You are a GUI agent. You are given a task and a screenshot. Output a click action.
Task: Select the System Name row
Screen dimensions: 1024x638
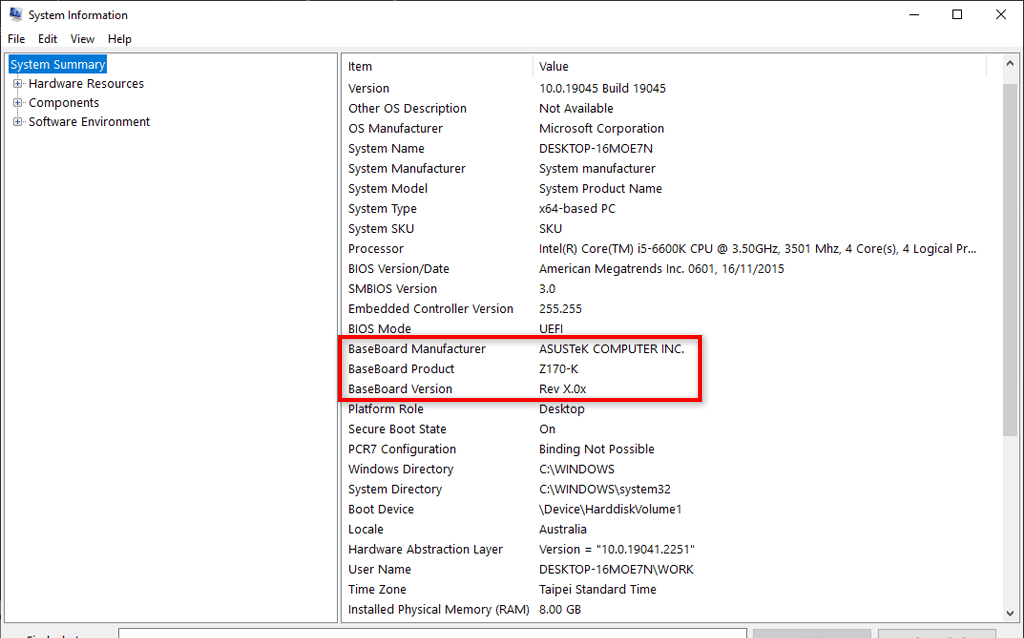click(665, 149)
